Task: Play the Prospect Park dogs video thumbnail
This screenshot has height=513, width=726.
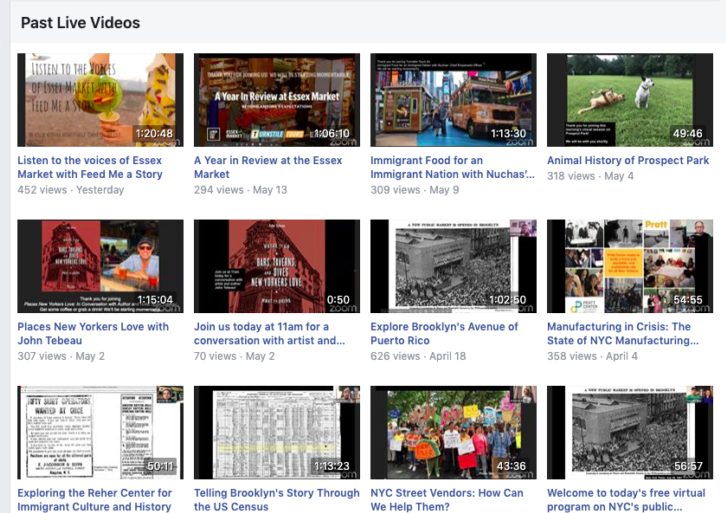Action: (629, 99)
